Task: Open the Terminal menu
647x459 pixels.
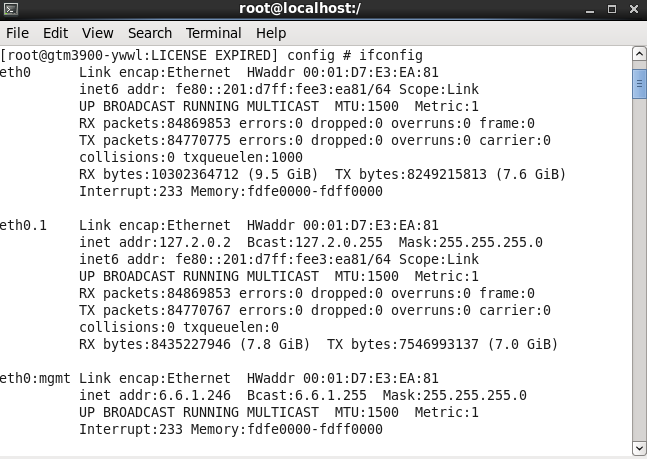Action: [x=213, y=33]
